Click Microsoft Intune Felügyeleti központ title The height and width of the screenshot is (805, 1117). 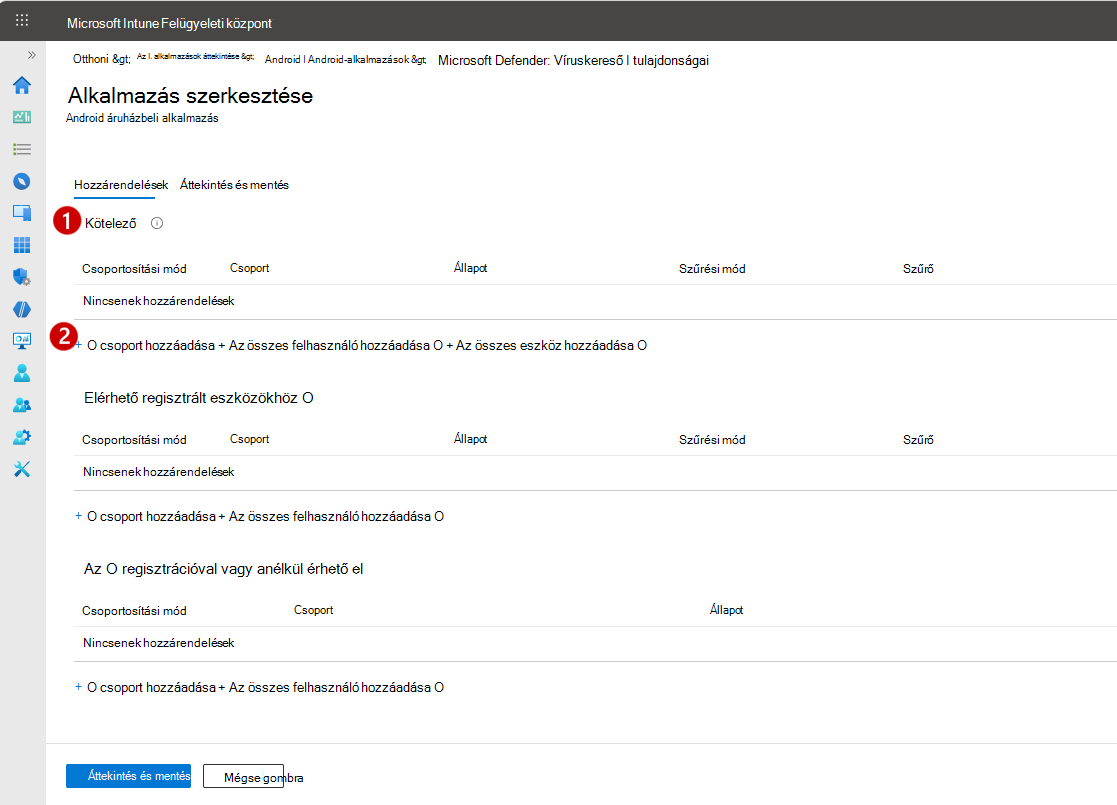pyautogui.click(x=170, y=23)
